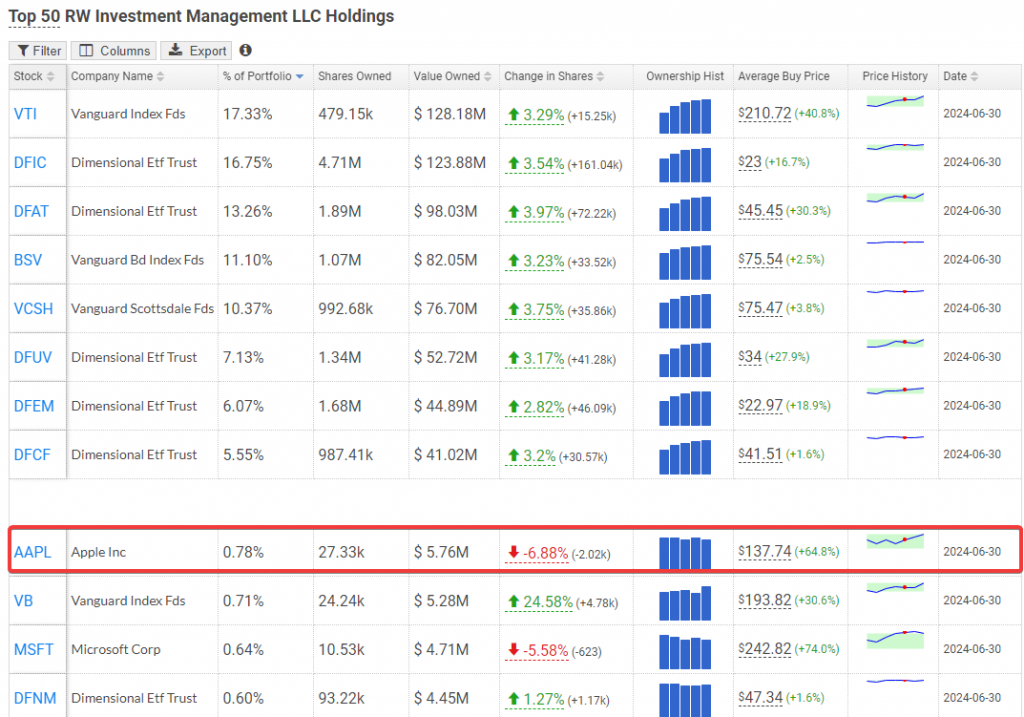Image resolution: width=1024 pixels, height=717 pixels.
Task: Open the Columns chooser button
Action: [x=114, y=51]
